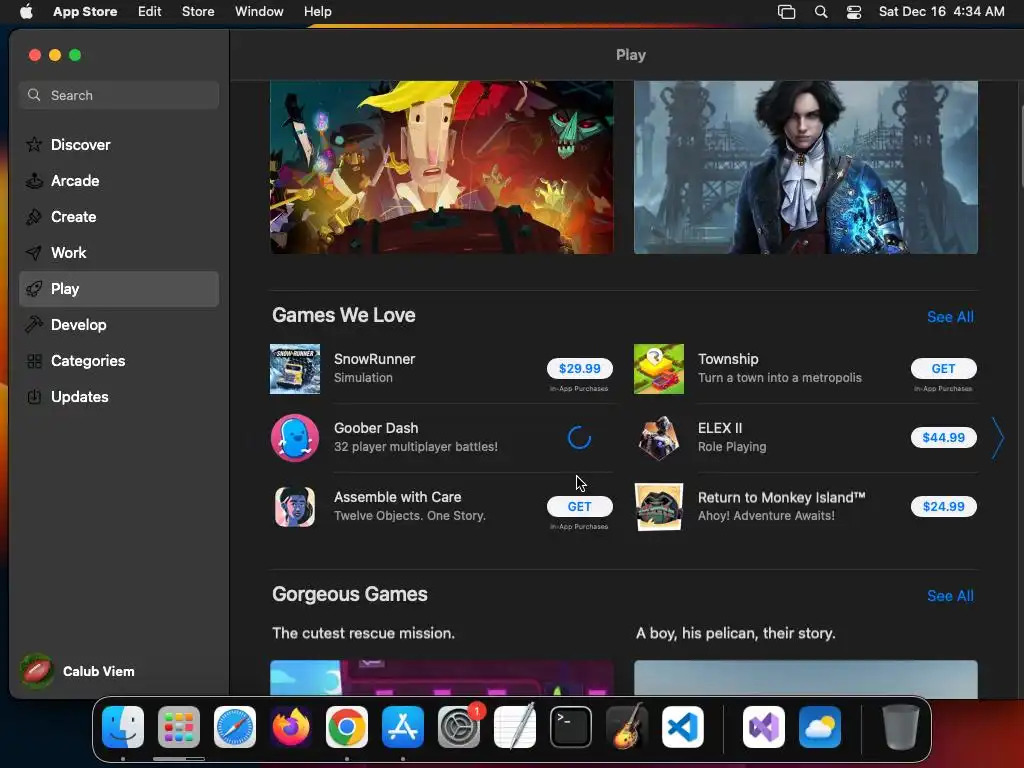Open the Help menu
The image size is (1024, 768).
[x=317, y=12]
